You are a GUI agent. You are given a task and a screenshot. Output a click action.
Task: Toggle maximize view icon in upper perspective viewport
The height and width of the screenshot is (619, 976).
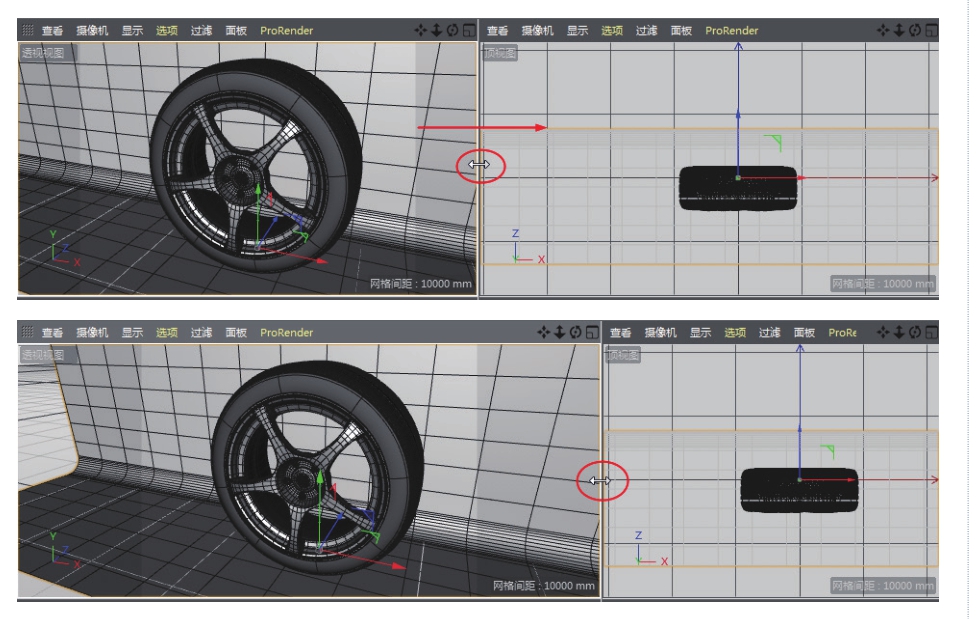pos(468,31)
